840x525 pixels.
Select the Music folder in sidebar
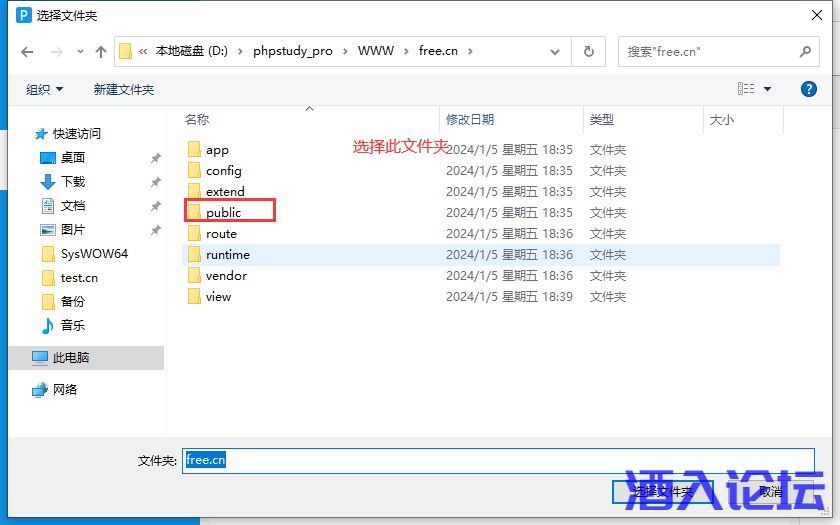coord(72,325)
